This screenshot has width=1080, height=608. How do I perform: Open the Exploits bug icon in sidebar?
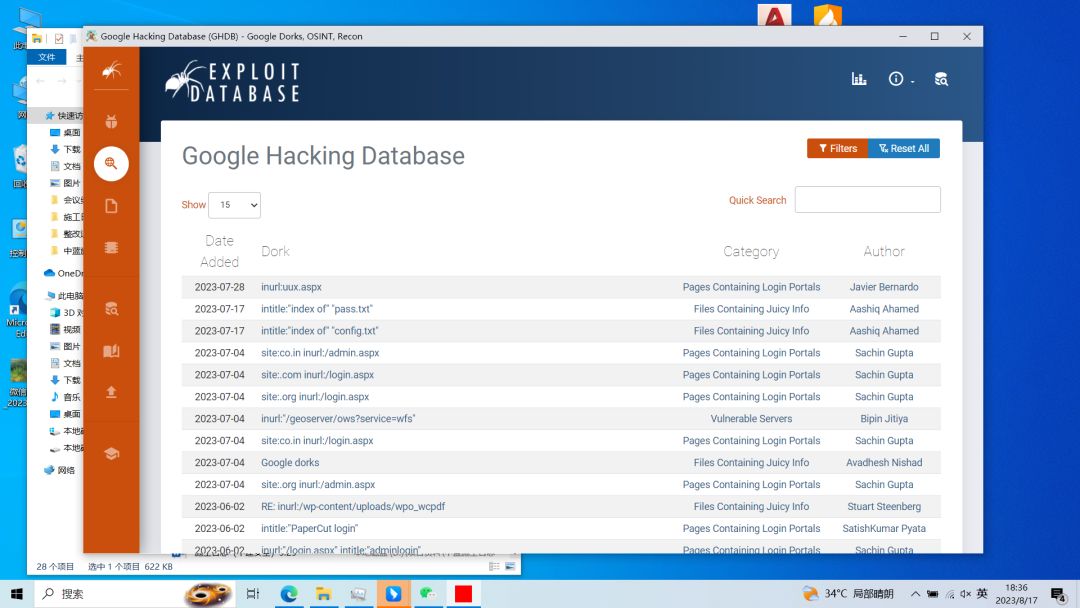pos(111,122)
